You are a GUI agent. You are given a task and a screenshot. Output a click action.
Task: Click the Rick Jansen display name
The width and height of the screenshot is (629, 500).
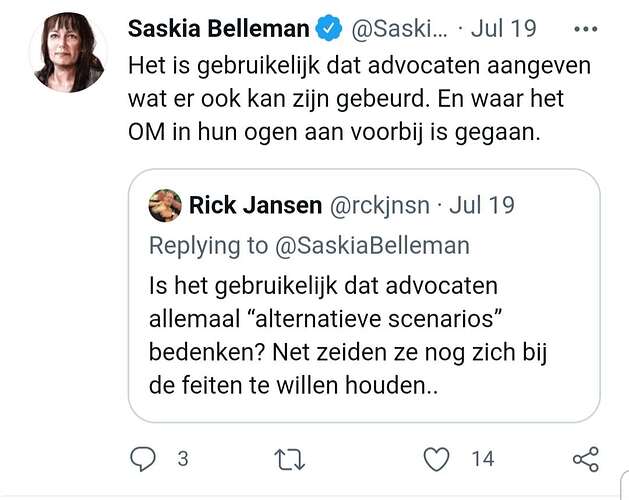click(255, 206)
